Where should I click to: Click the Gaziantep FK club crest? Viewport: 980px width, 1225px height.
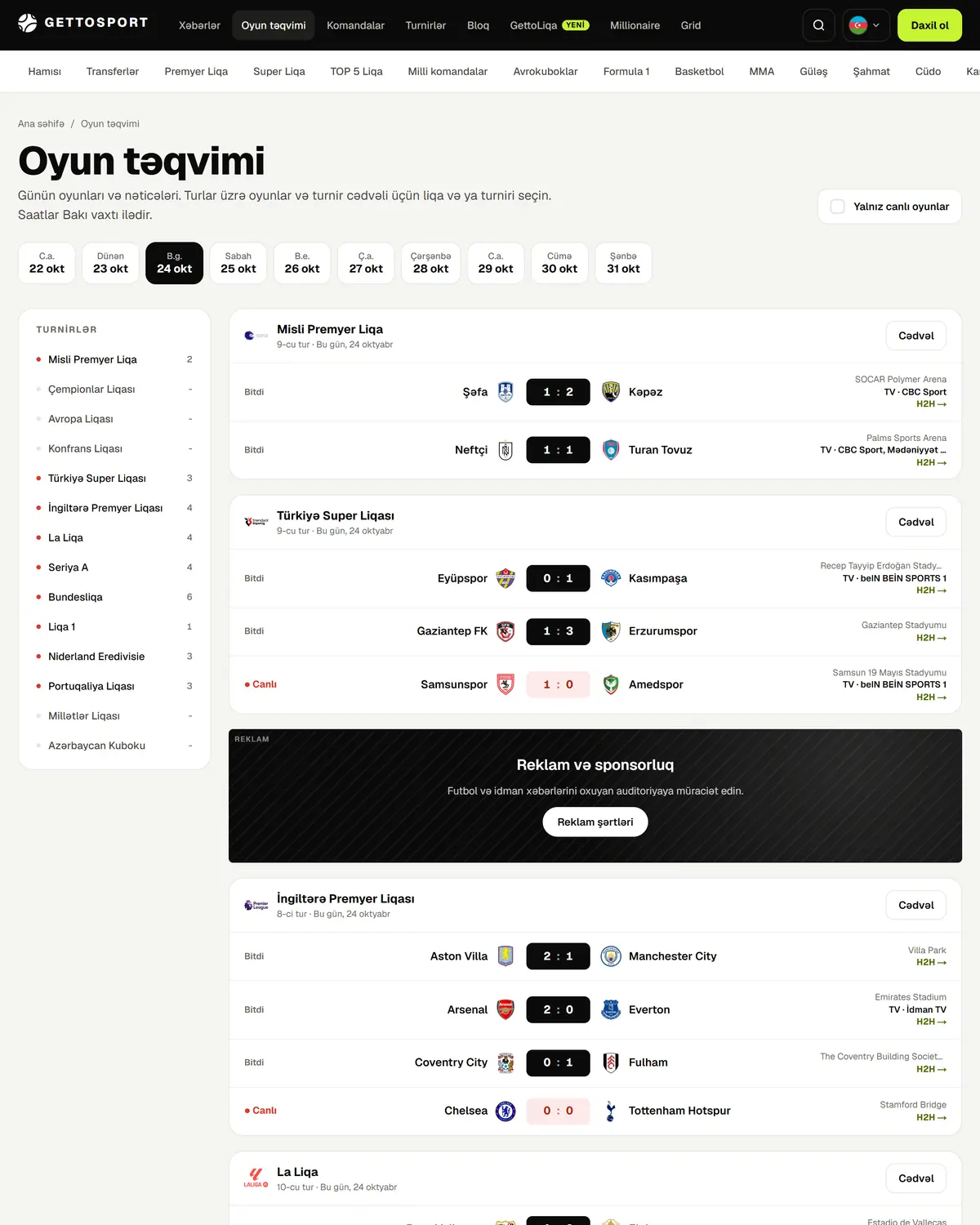(x=506, y=631)
